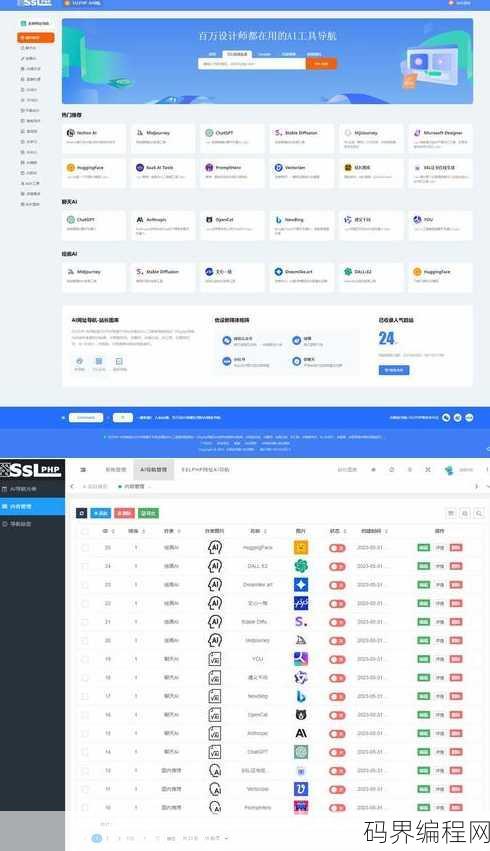Click the NewBing row's Bing logo thumbnail

click(301, 696)
